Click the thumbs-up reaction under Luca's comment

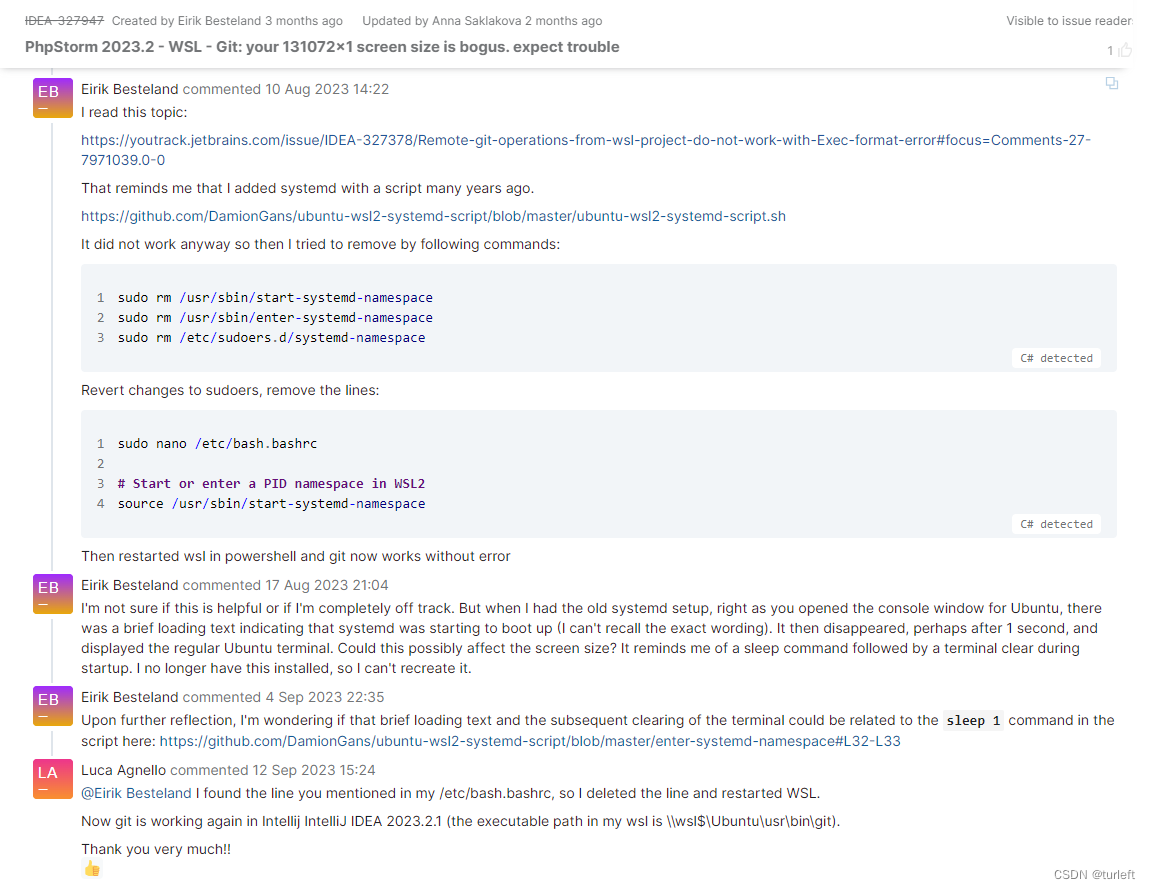[x=92, y=869]
